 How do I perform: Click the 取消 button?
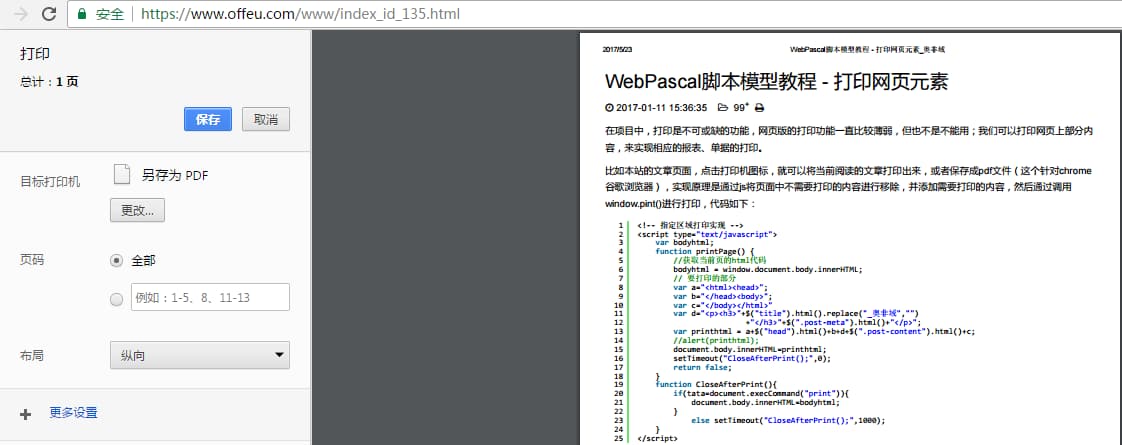[265, 119]
